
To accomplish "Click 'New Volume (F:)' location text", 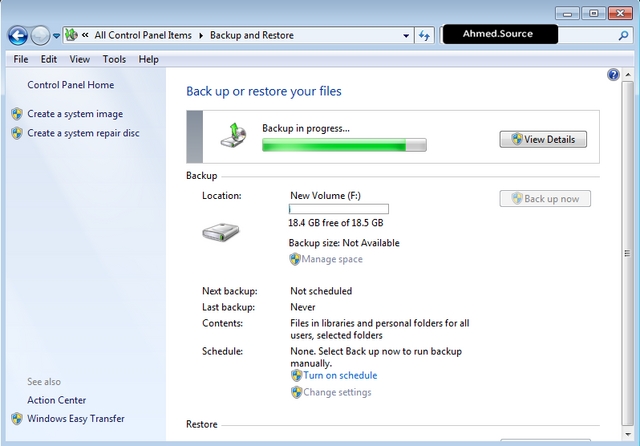I will tap(325, 196).
